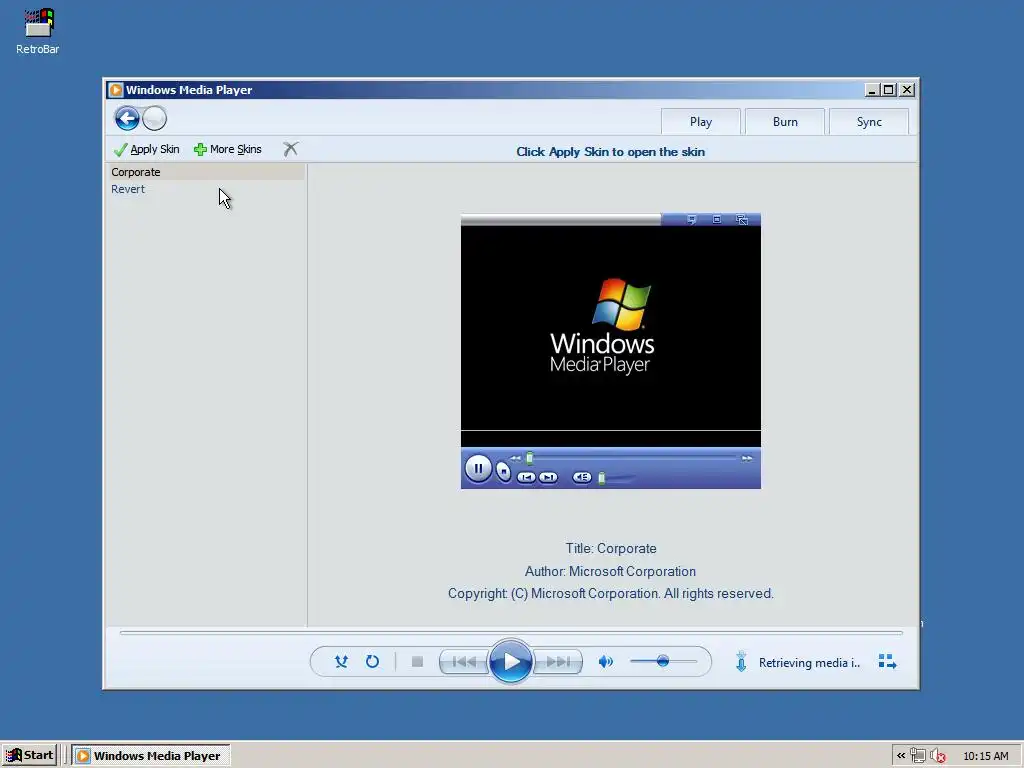Skip to next track
Image resolution: width=1024 pixels, height=768 pixels.
558,662
